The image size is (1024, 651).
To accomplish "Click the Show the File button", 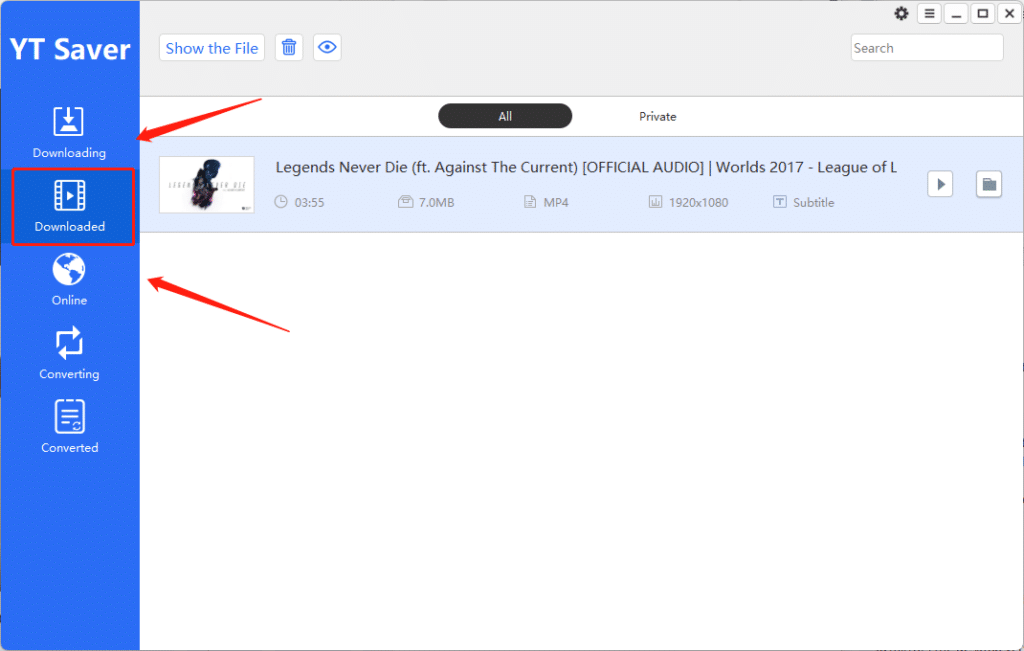I will click(212, 48).
